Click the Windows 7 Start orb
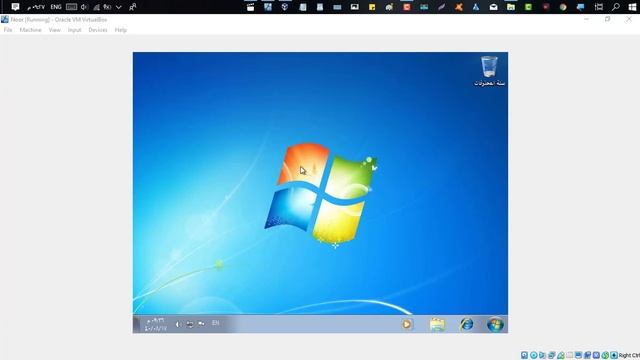Viewport: 640px width, 360px height. tap(495, 324)
